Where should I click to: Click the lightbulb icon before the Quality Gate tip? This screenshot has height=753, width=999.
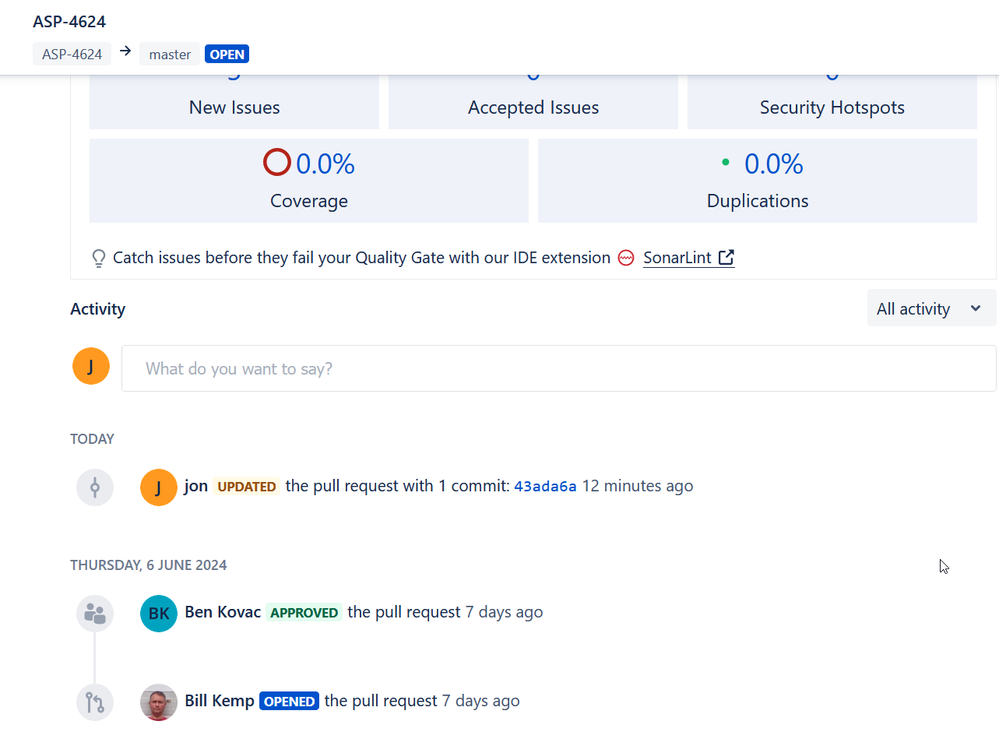[x=97, y=257]
